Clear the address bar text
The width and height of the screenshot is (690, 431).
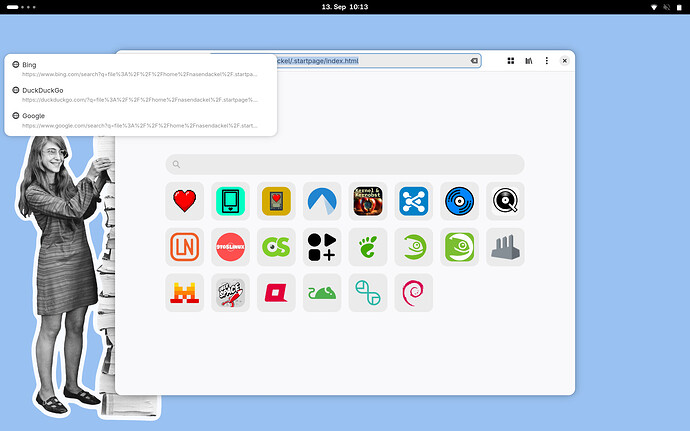point(474,61)
